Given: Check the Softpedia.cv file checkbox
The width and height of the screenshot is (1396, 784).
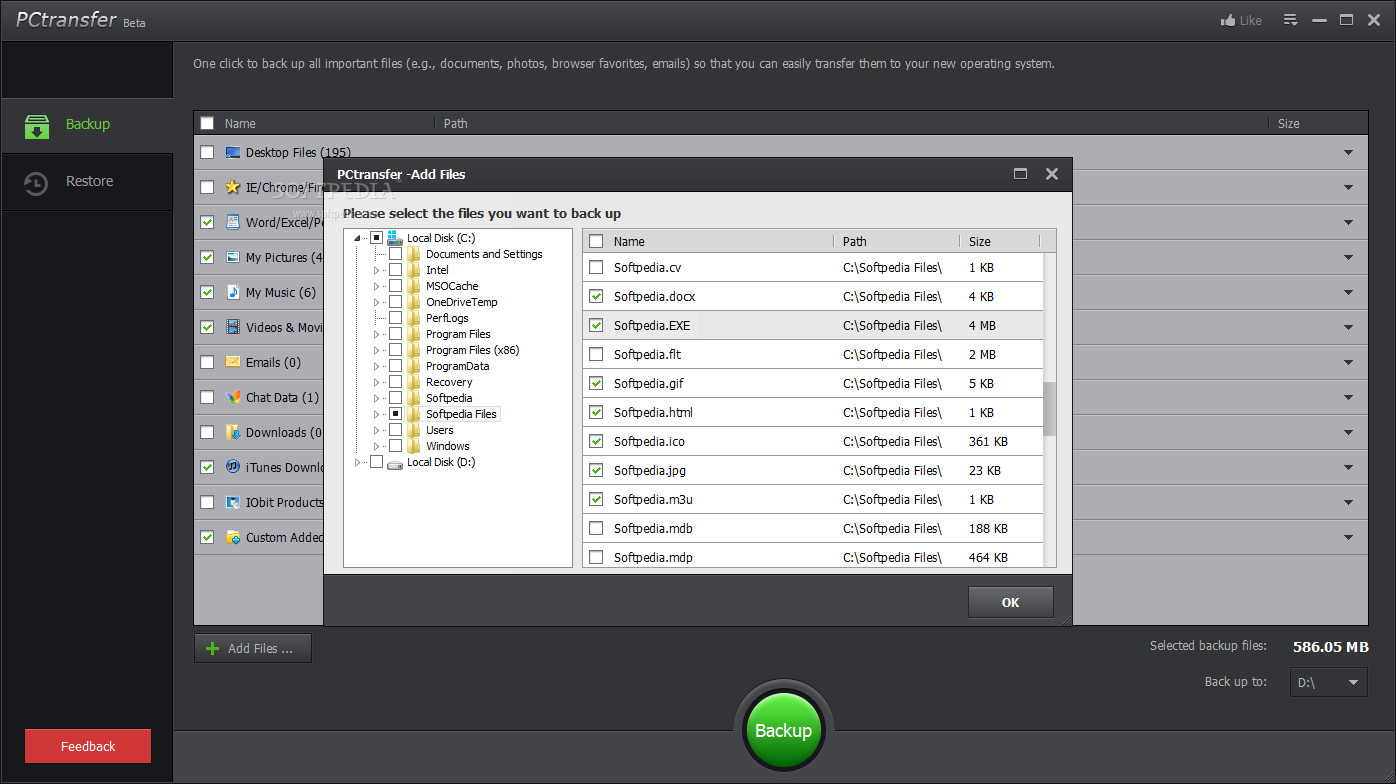Looking at the screenshot, I should (597, 268).
